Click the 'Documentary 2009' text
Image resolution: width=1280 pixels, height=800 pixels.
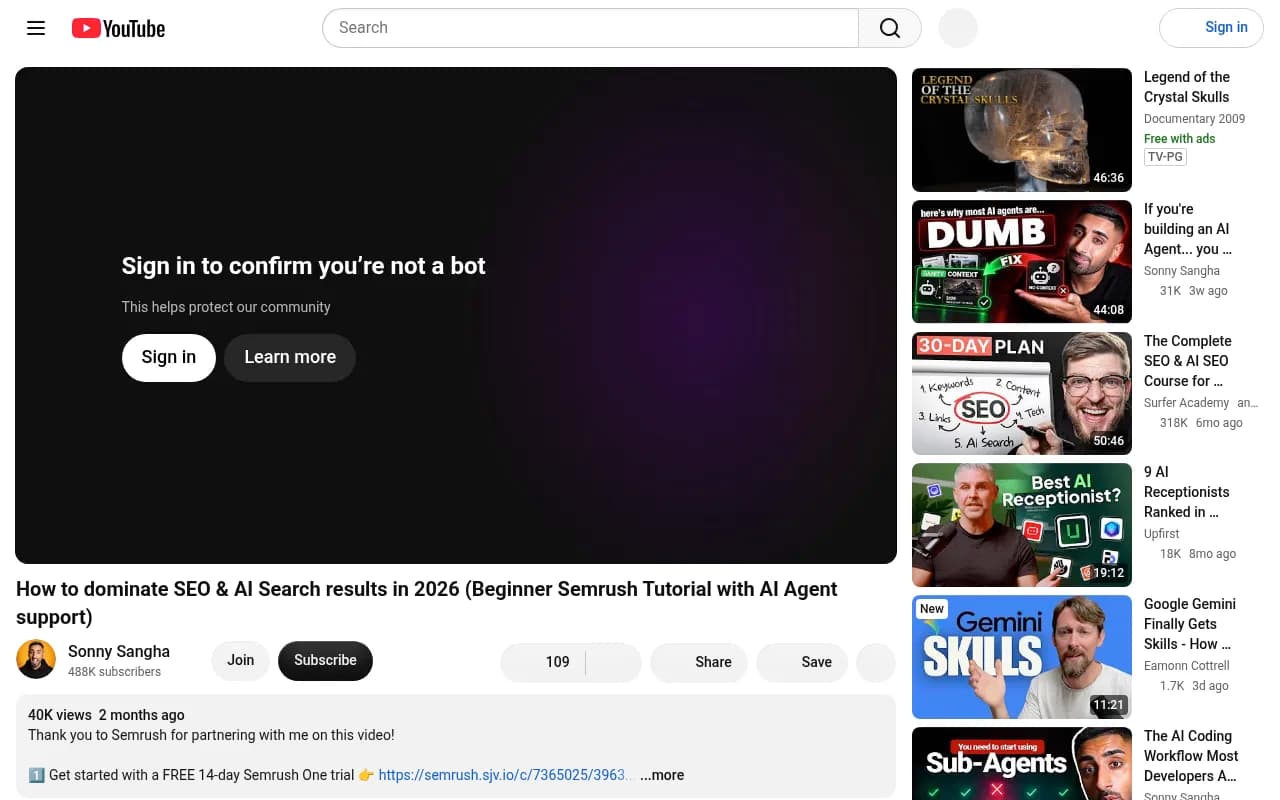click(1195, 119)
